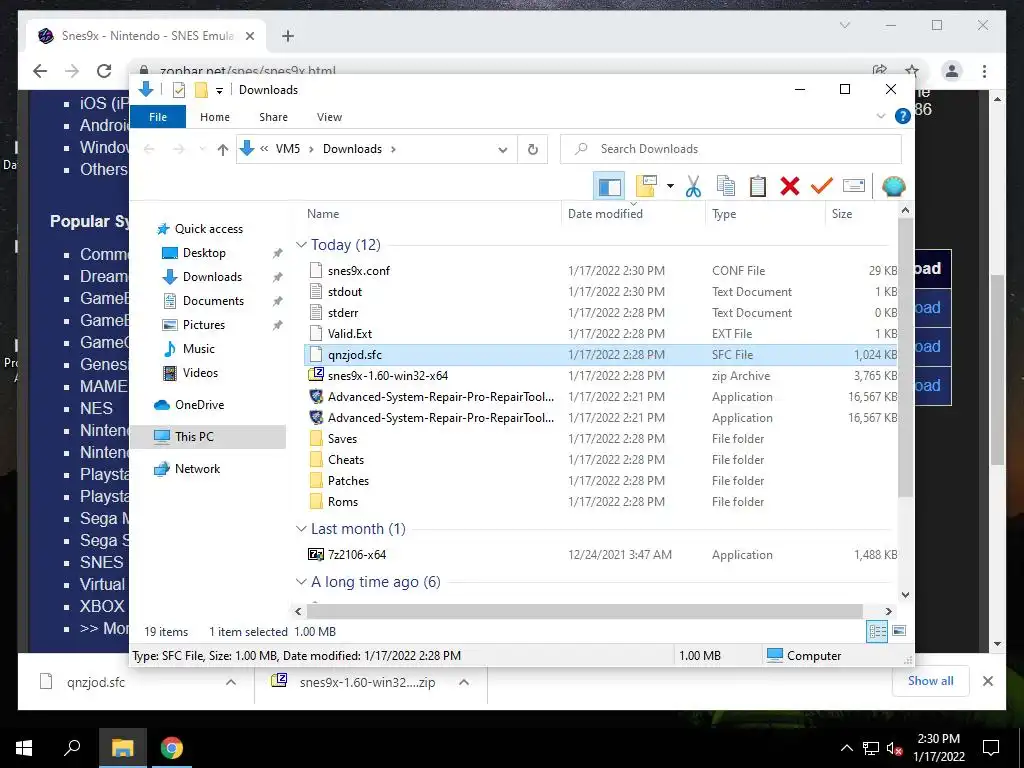Image resolution: width=1024 pixels, height=768 pixels.
Task: Open Folder Options toolbar icon
Action: click(x=646, y=187)
